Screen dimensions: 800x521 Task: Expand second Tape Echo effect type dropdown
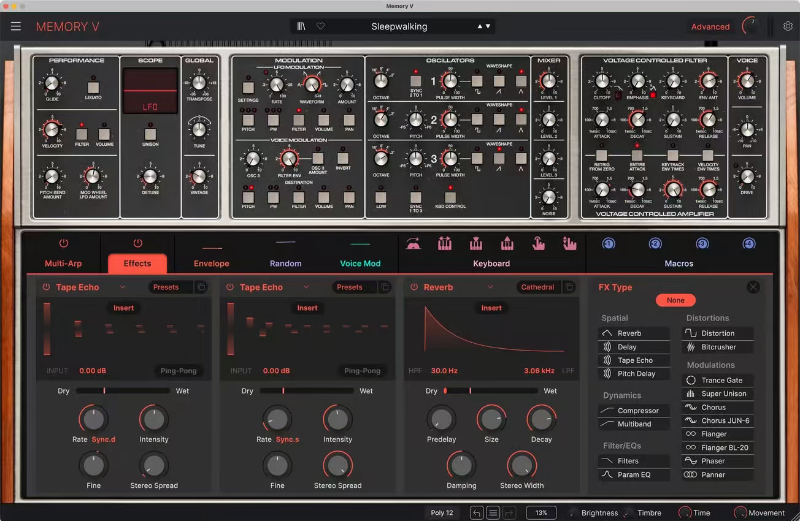point(306,287)
